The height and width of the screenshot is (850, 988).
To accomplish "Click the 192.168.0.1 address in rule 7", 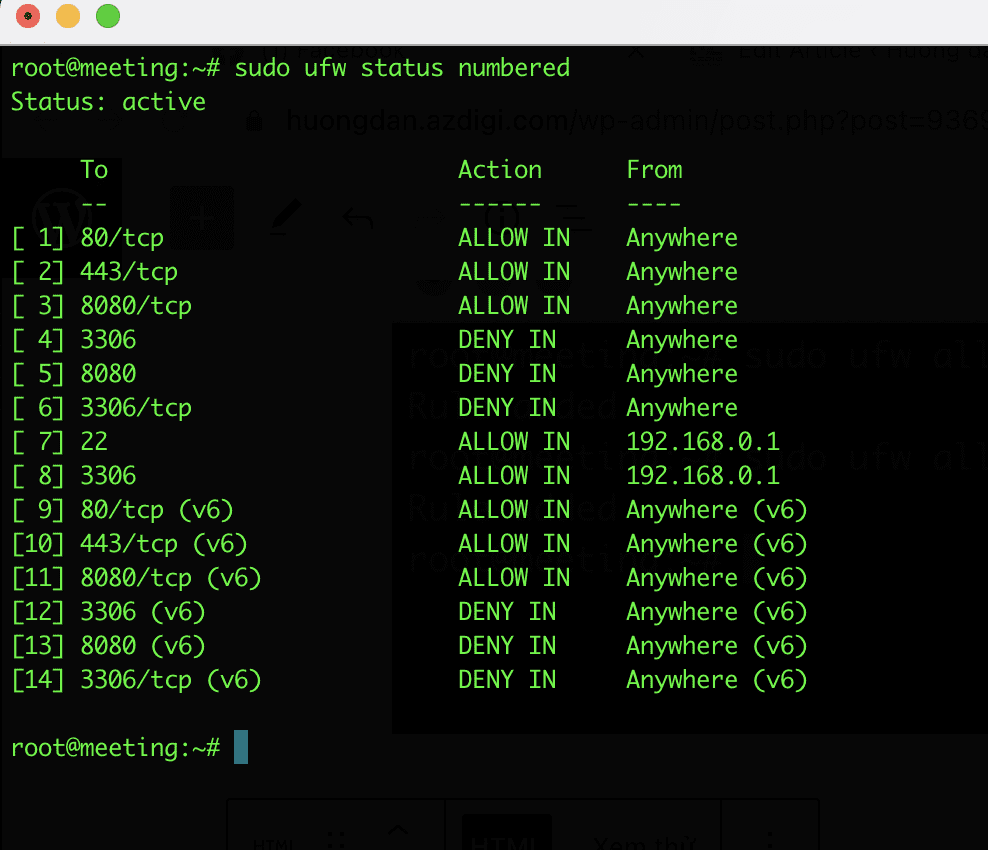I will (x=702, y=442).
